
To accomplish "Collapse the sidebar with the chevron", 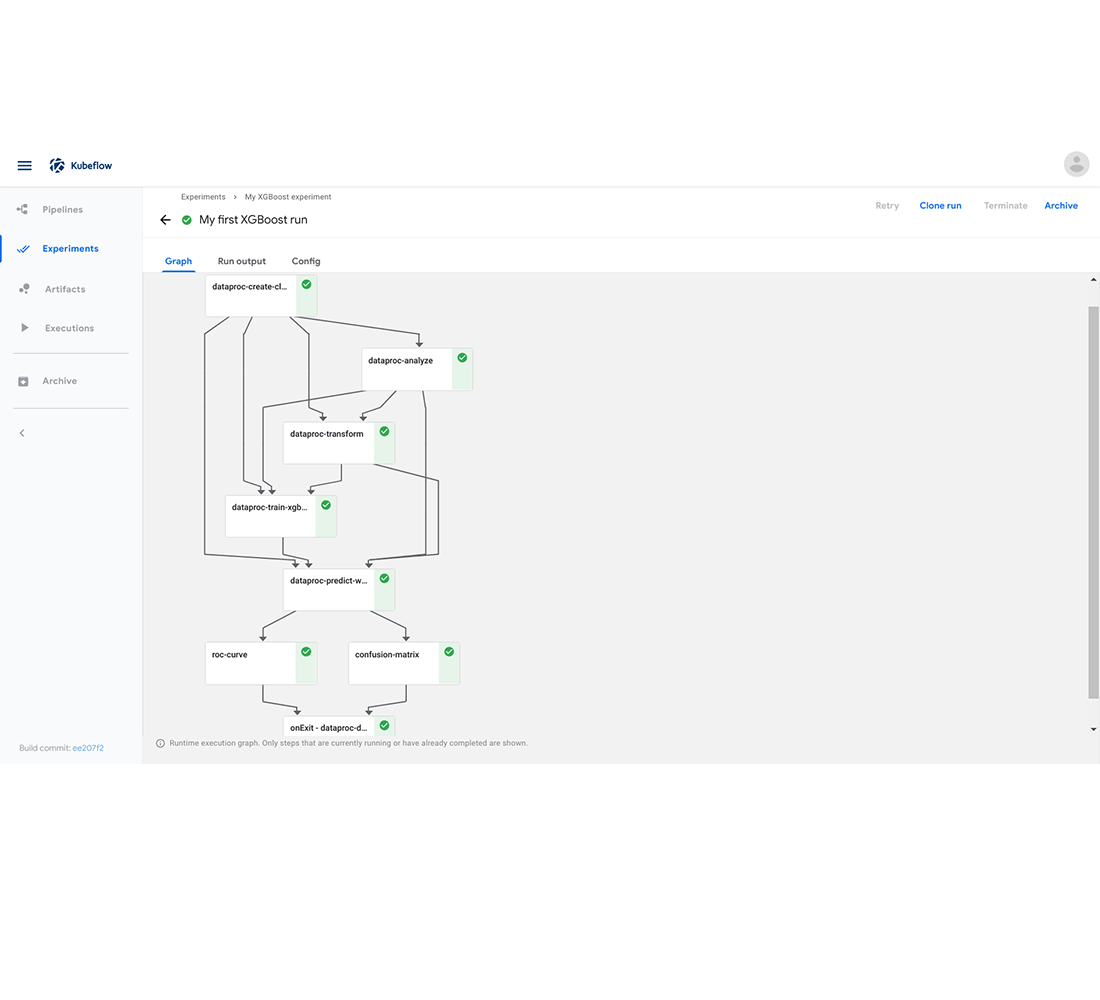I will pyautogui.click(x=22, y=433).
